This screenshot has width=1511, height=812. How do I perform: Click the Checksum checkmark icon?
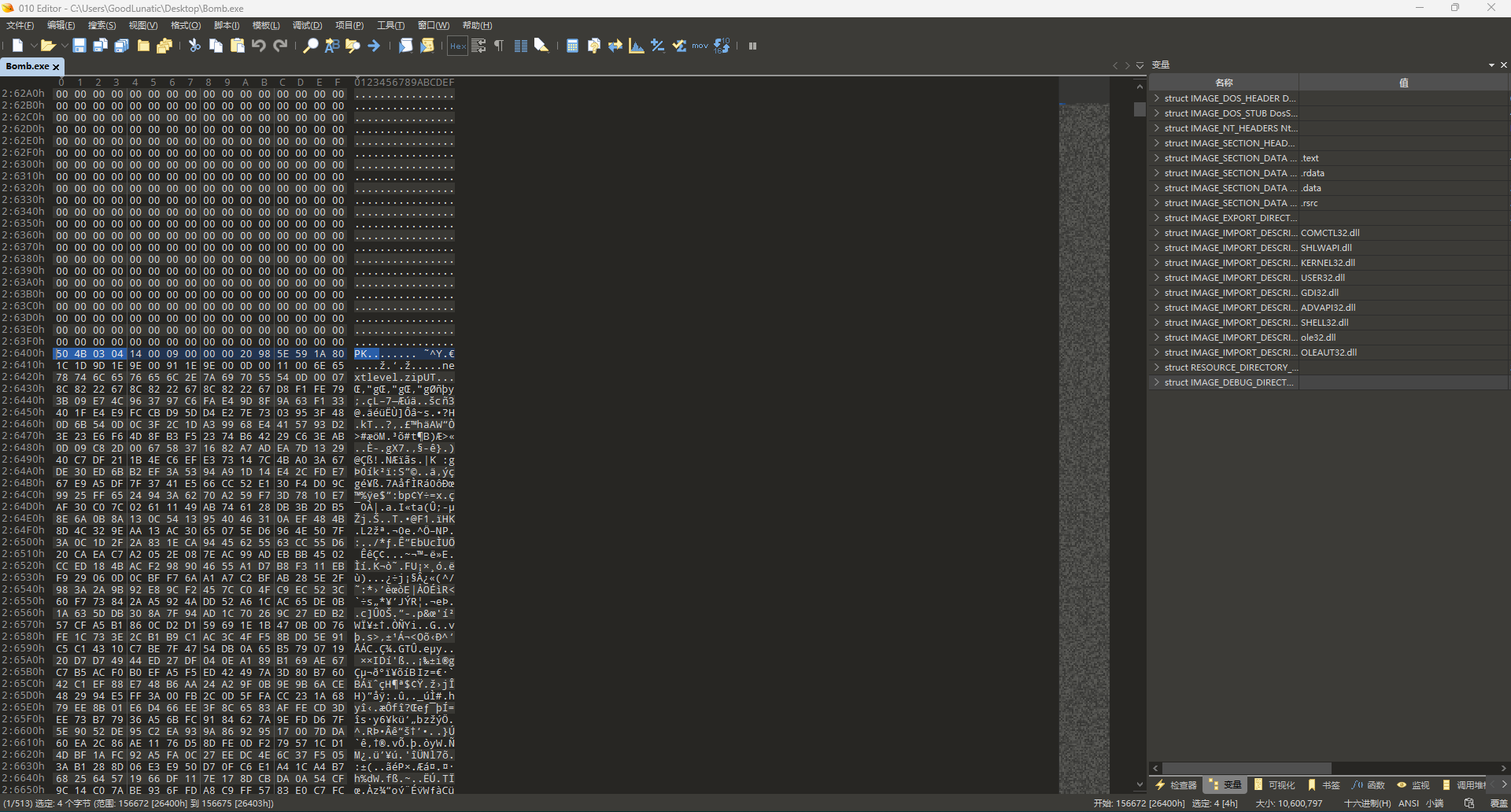[678, 46]
